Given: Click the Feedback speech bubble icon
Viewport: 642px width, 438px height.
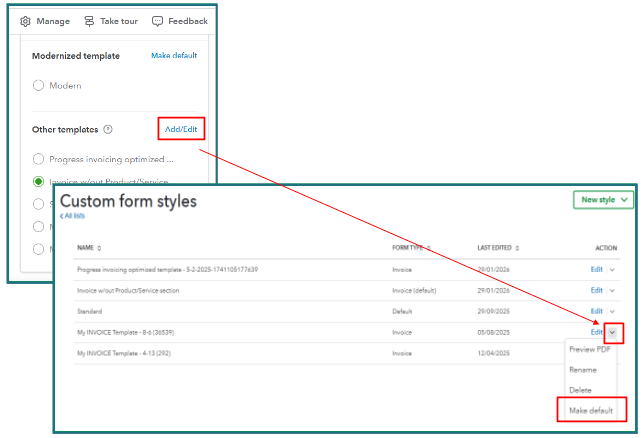Looking at the screenshot, I should pos(157,21).
